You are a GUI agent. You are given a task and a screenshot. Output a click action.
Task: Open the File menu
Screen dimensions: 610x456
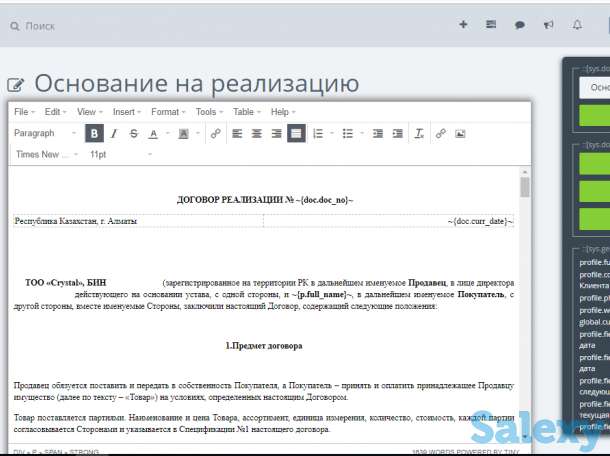(24, 112)
